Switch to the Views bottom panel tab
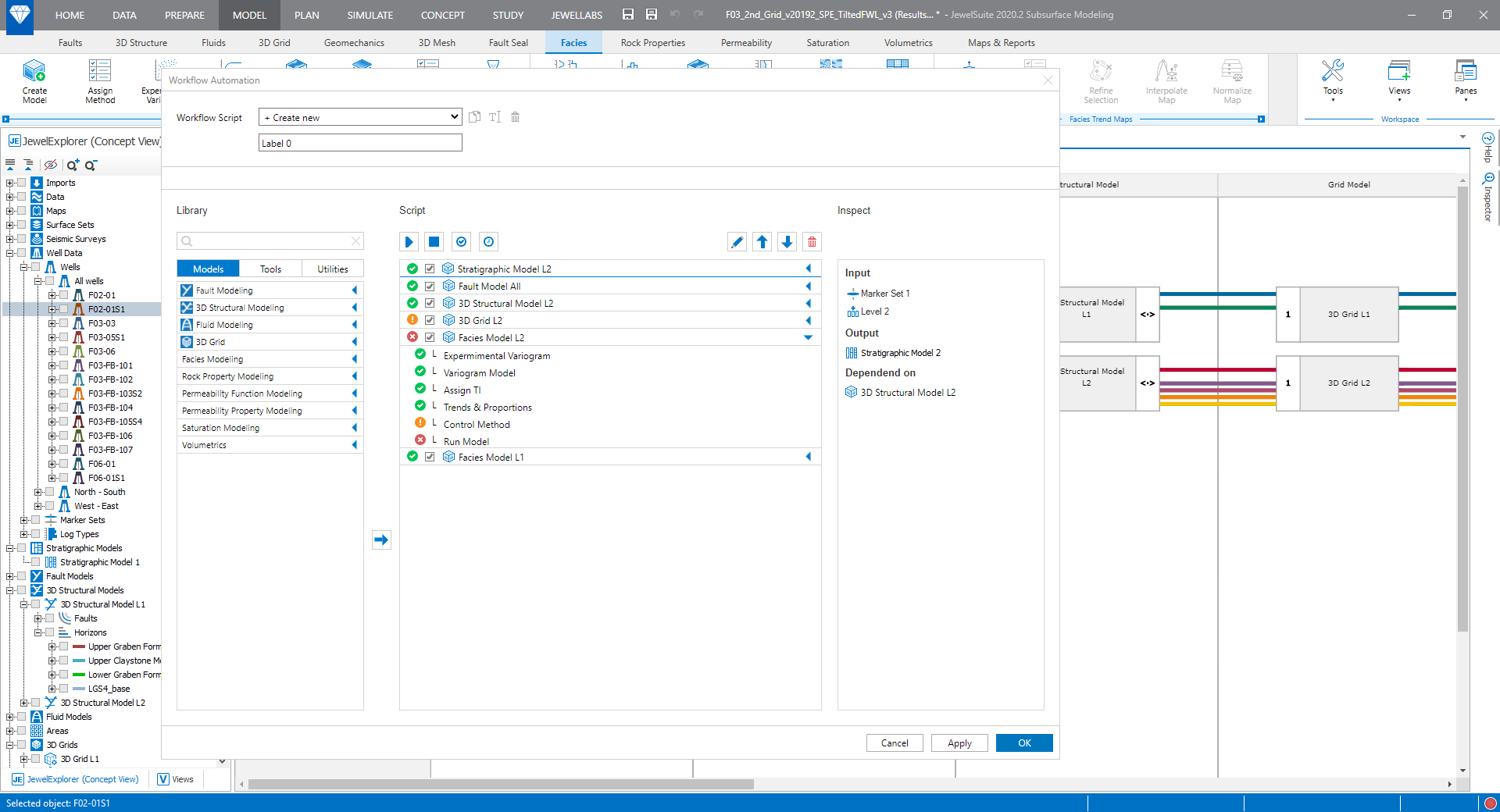1500x812 pixels. 176,779
